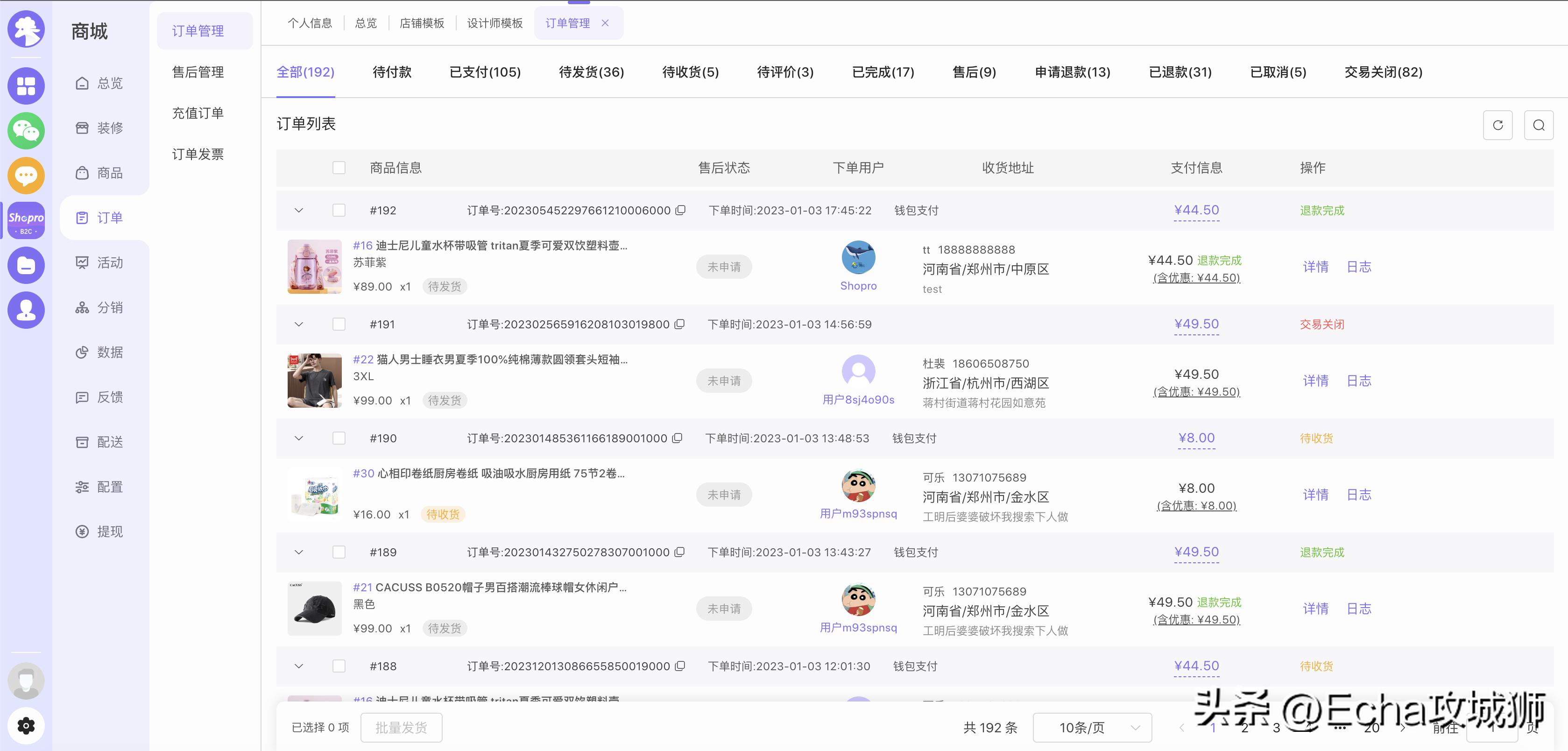Click the 批量发货 button
The height and width of the screenshot is (751, 1568).
click(401, 727)
